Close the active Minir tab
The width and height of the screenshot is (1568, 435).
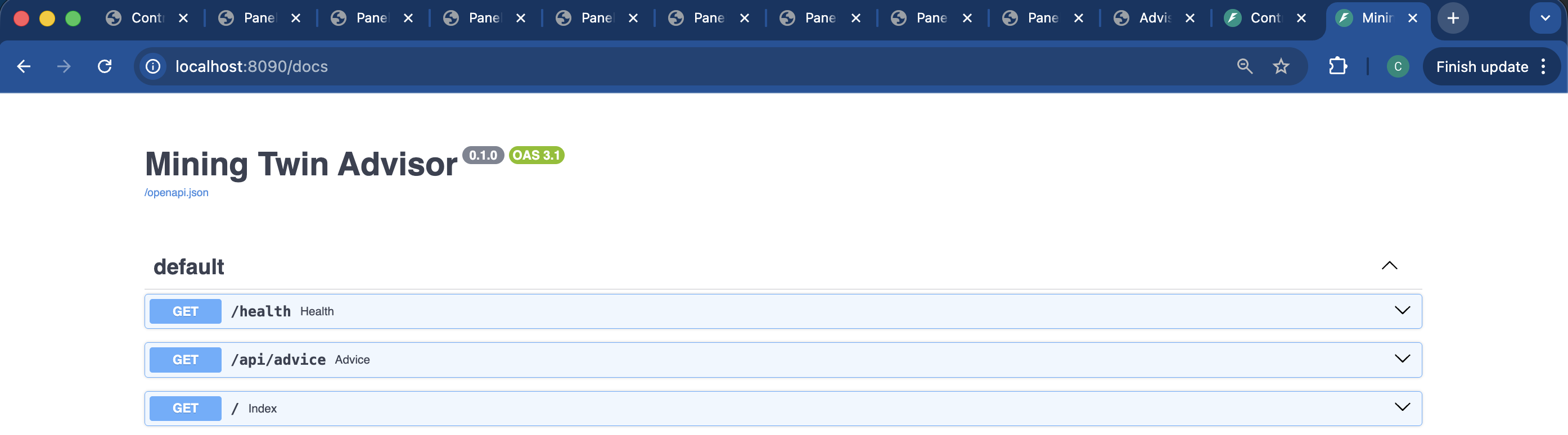coord(1413,18)
